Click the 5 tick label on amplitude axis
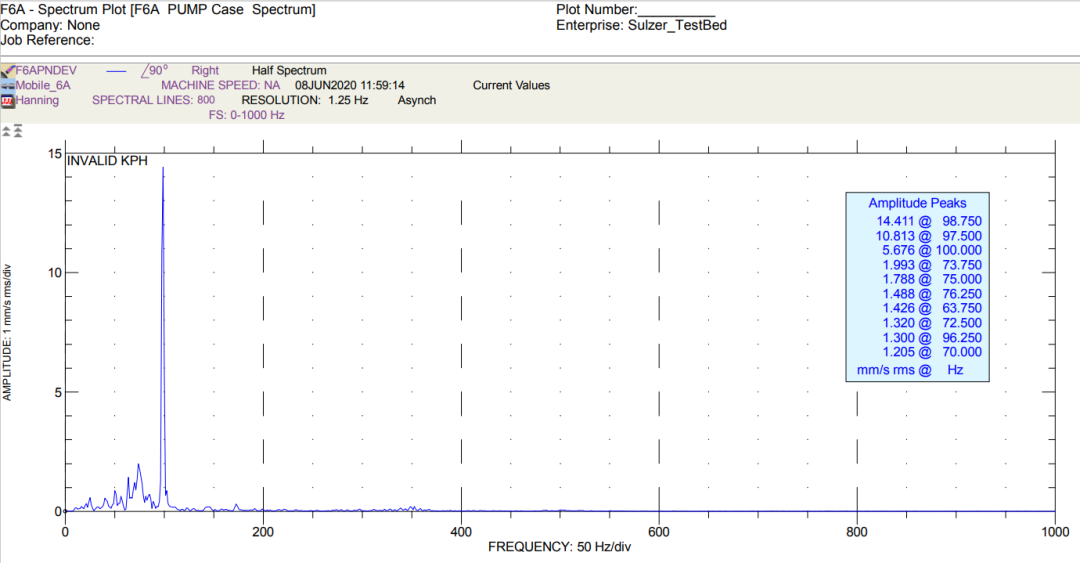Viewport: 1080px width, 563px height. (58, 392)
